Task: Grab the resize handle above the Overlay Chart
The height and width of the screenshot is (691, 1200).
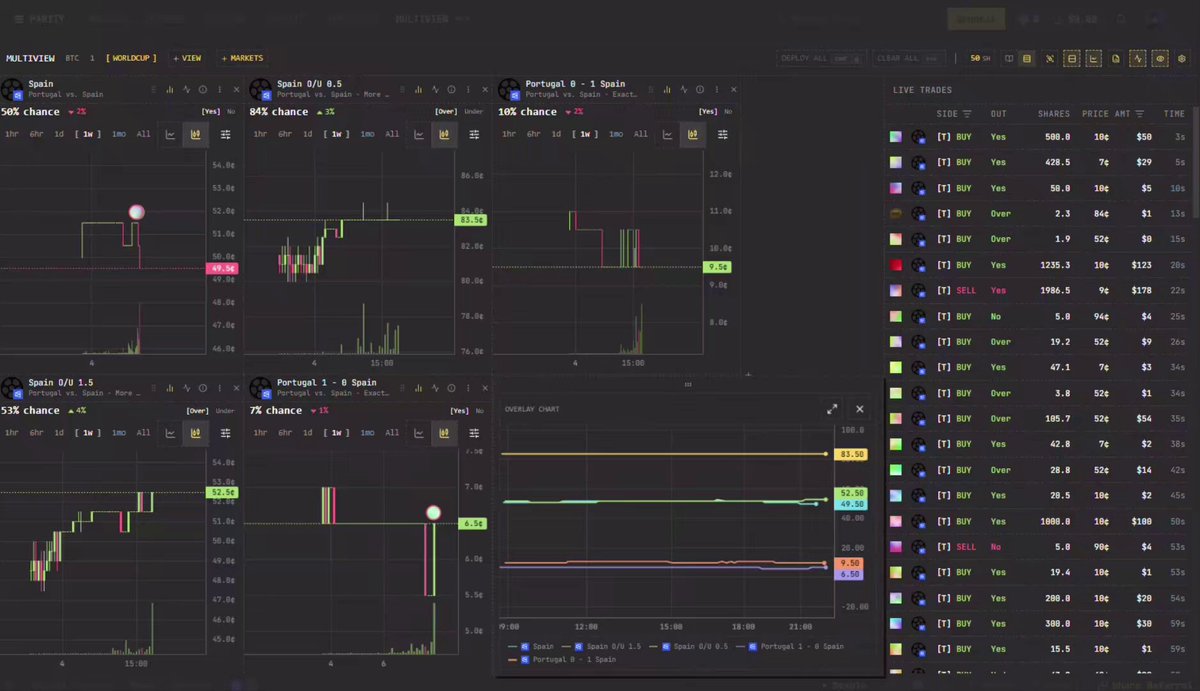Action: [x=688, y=384]
